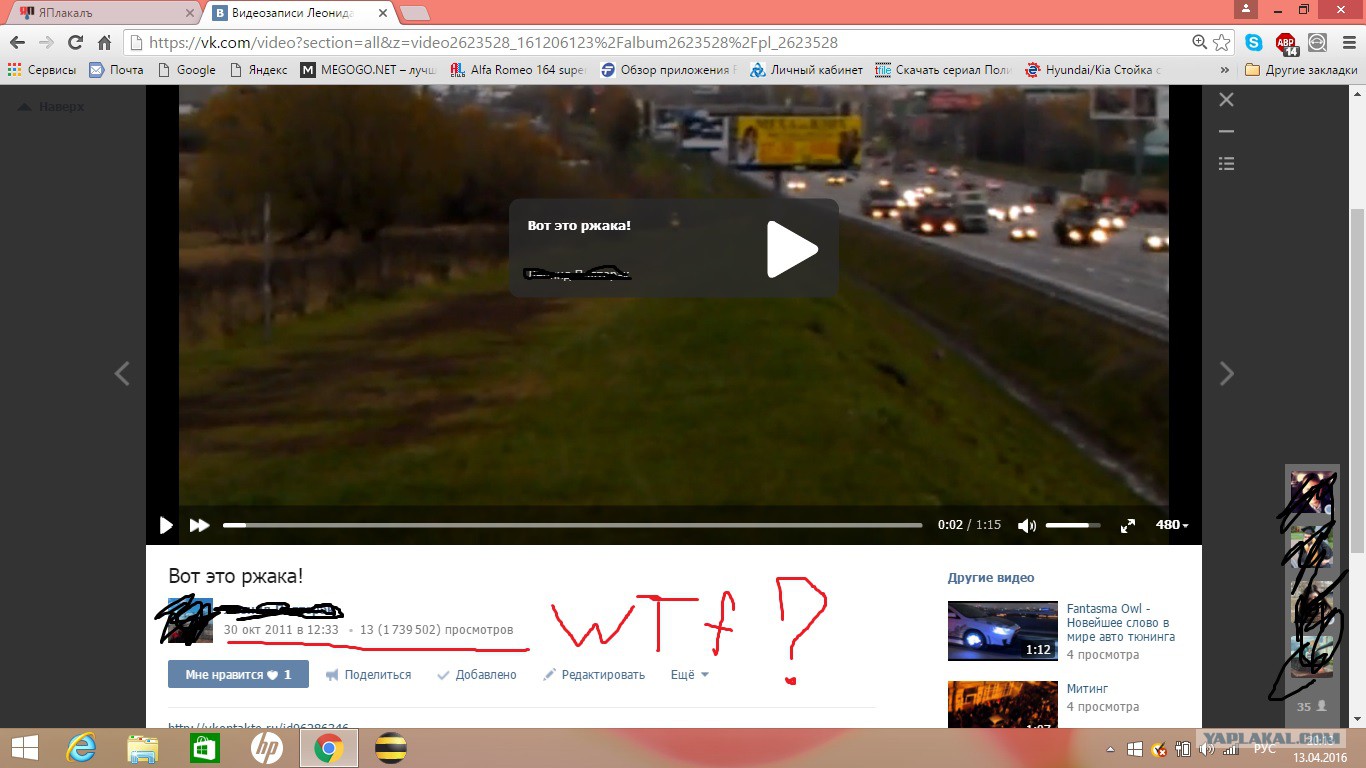Image resolution: width=1366 pixels, height=768 pixels.
Task: Open the 'Личный кабинет' bookmark
Action: point(807,70)
